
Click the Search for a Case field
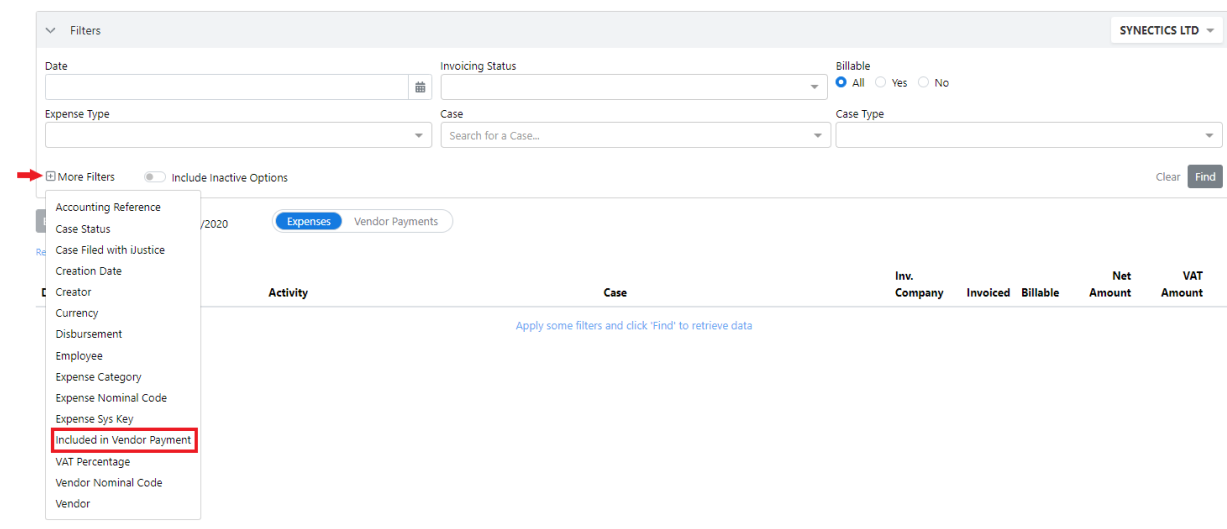(x=625, y=136)
